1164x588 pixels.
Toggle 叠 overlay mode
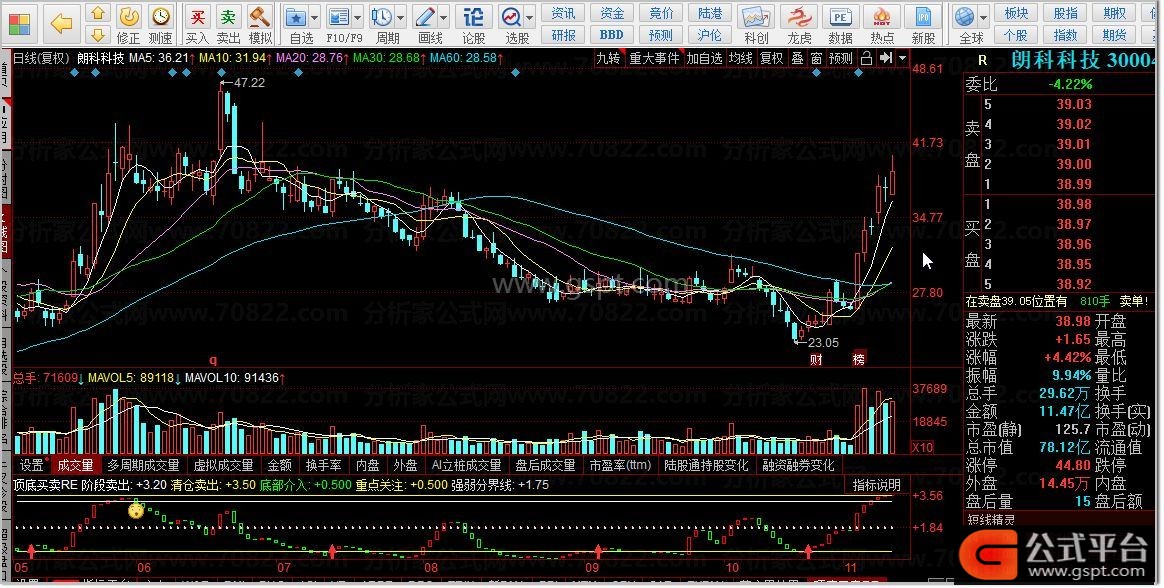797,58
